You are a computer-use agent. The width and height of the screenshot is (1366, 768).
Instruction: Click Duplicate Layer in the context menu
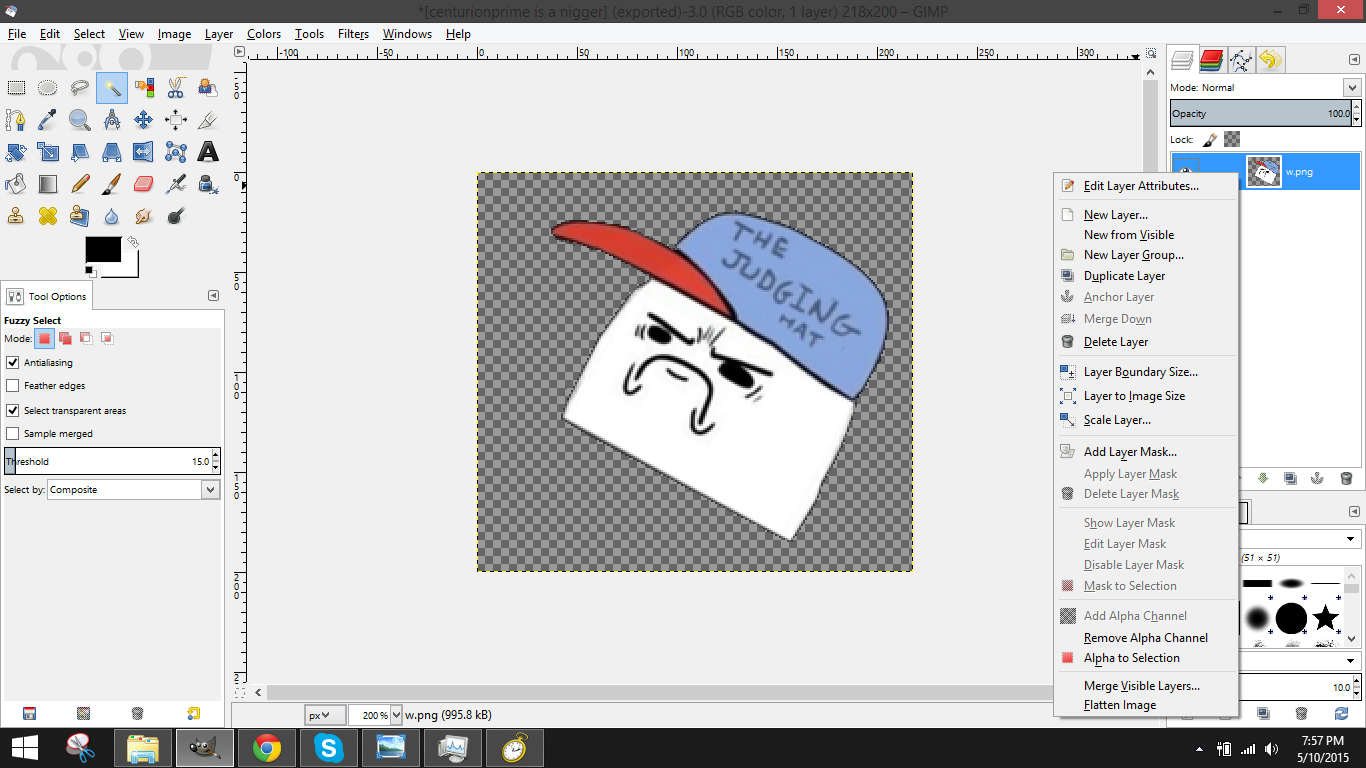pos(1124,276)
